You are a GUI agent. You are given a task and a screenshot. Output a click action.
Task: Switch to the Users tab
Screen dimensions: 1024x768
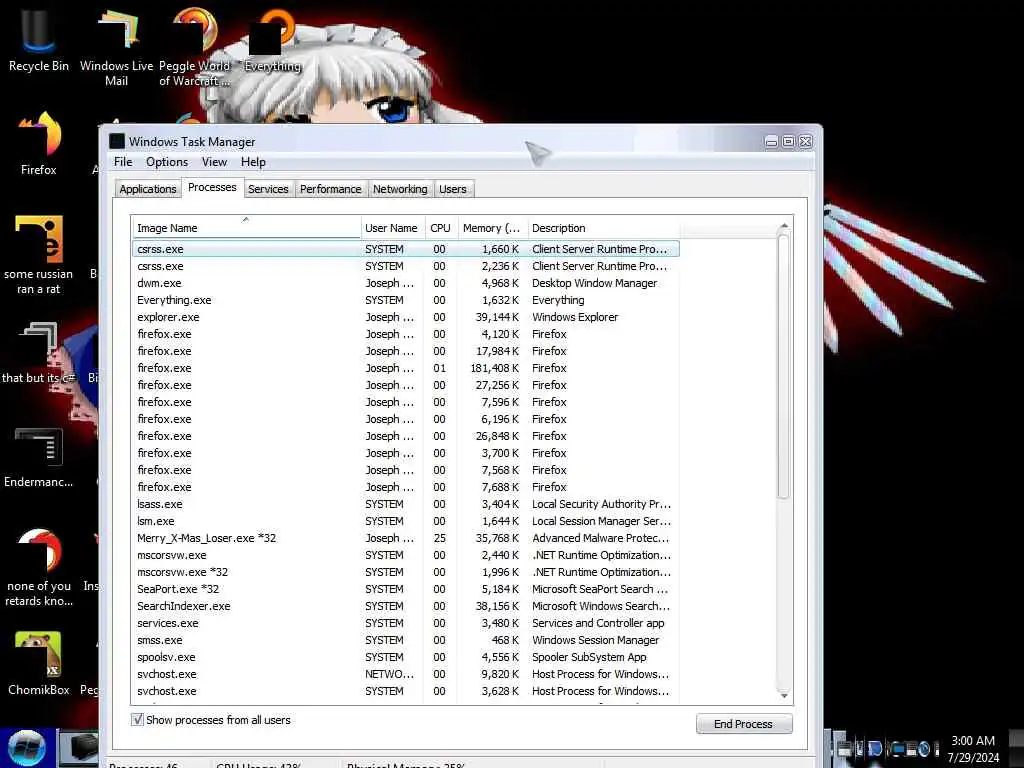pos(453,189)
